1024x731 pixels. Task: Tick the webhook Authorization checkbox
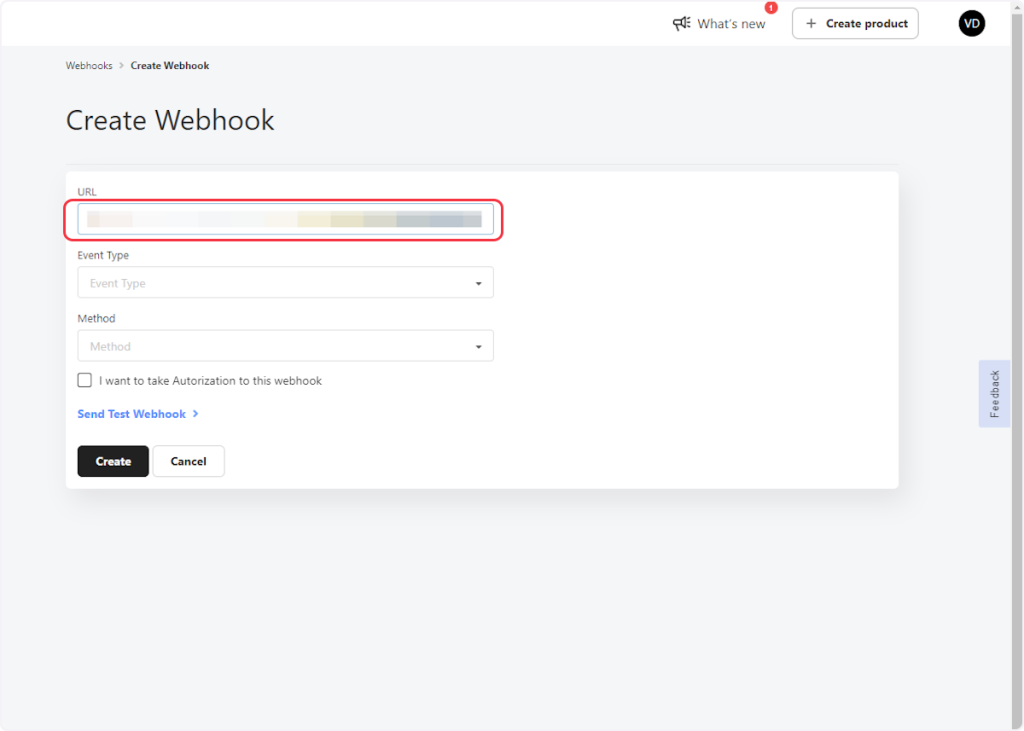click(85, 381)
